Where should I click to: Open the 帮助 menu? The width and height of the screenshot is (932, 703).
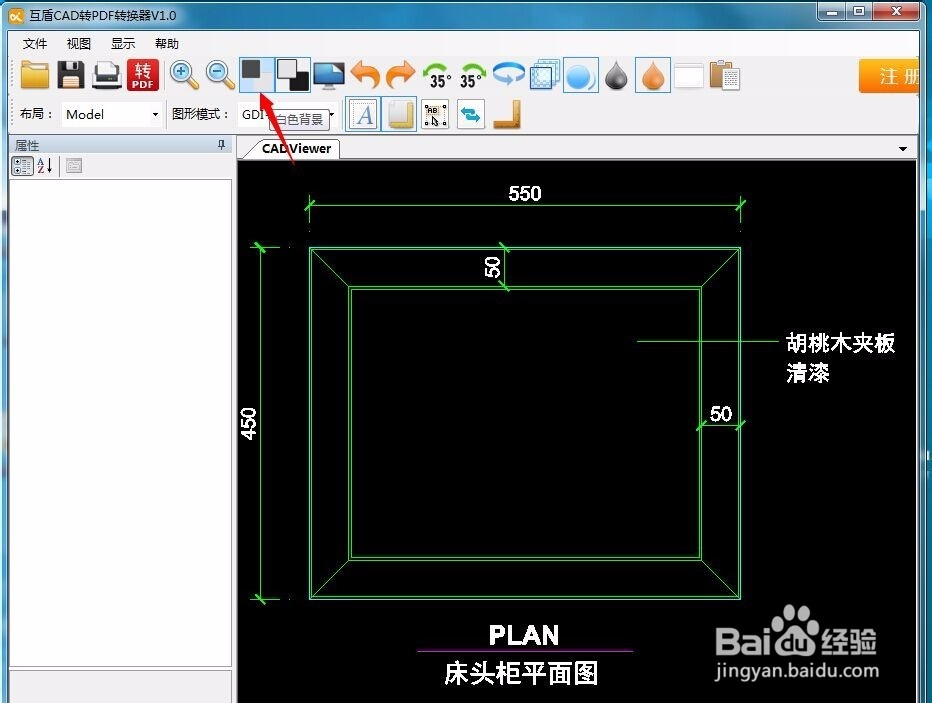167,43
